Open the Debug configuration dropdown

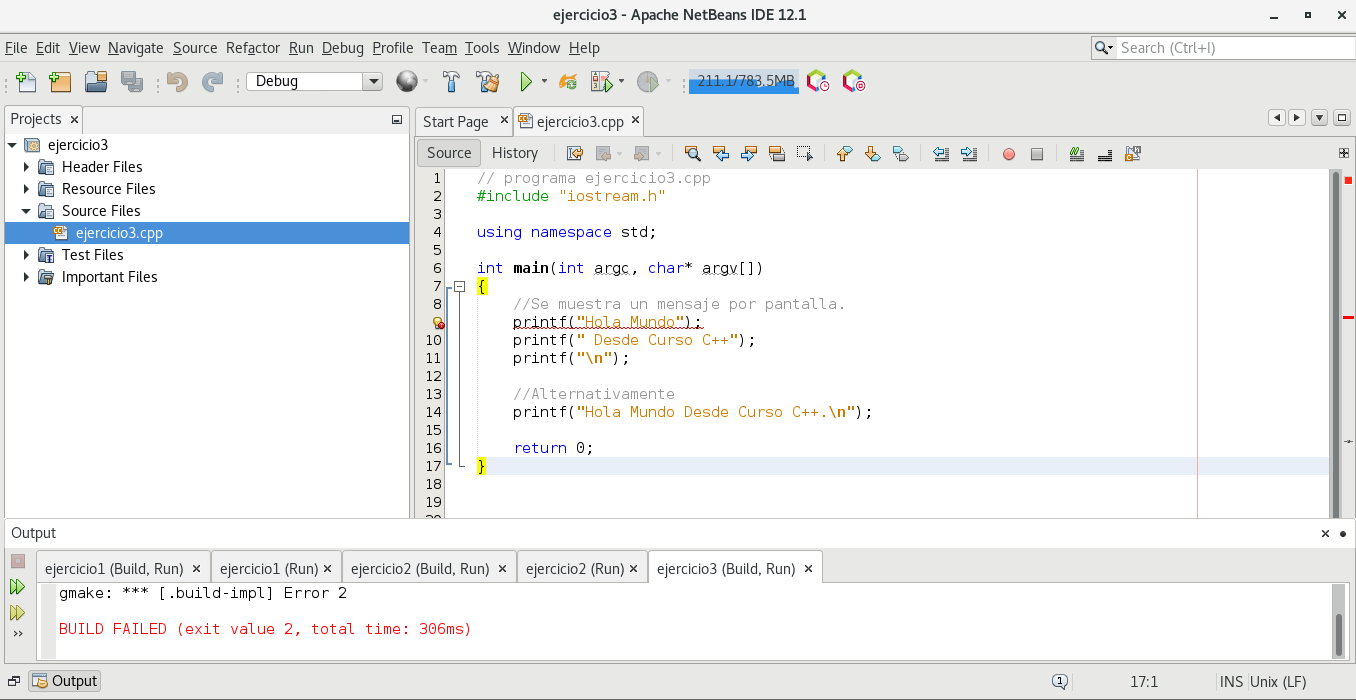coord(373,82)
